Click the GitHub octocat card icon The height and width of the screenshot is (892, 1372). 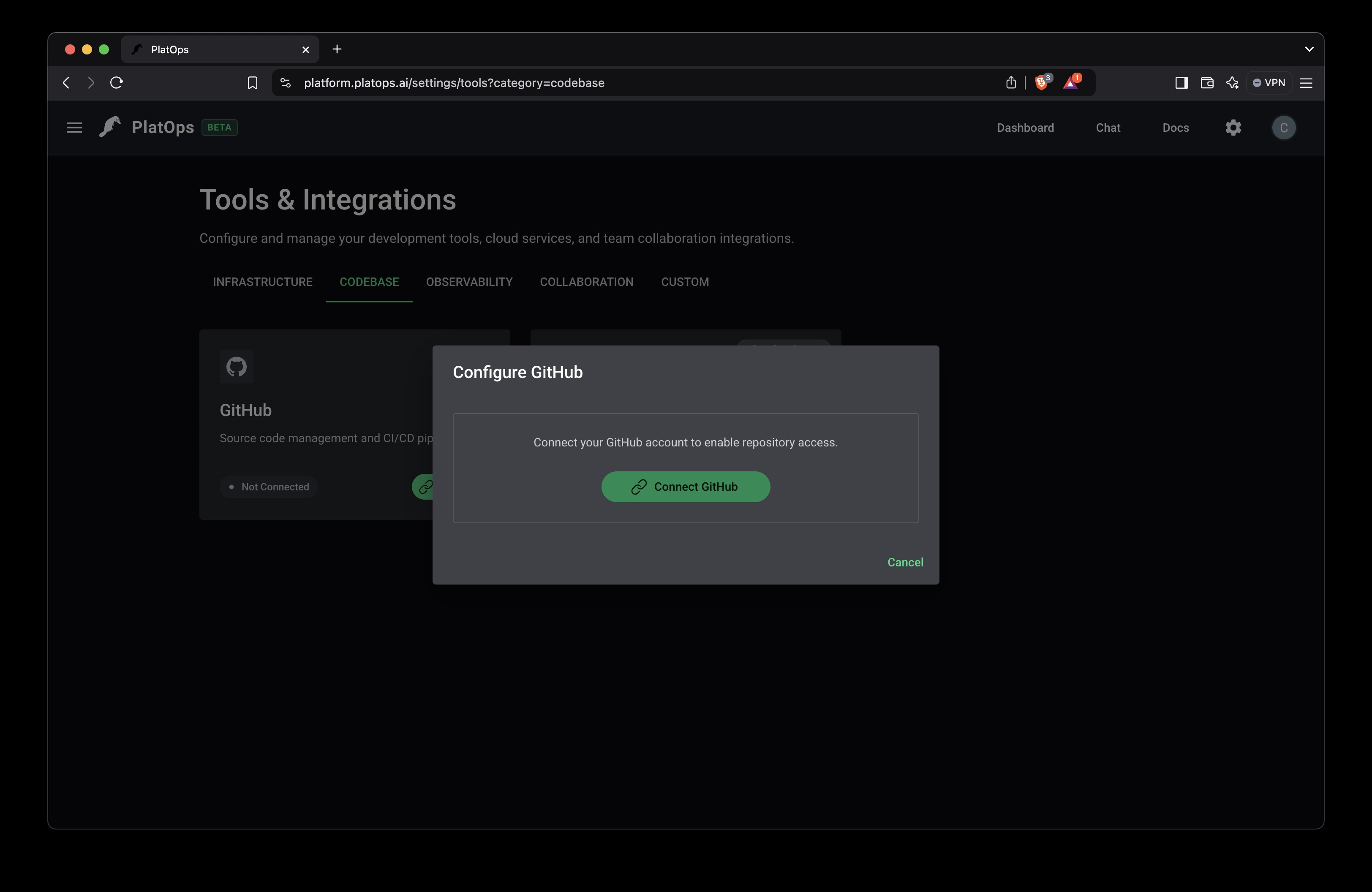click(237, 367)
